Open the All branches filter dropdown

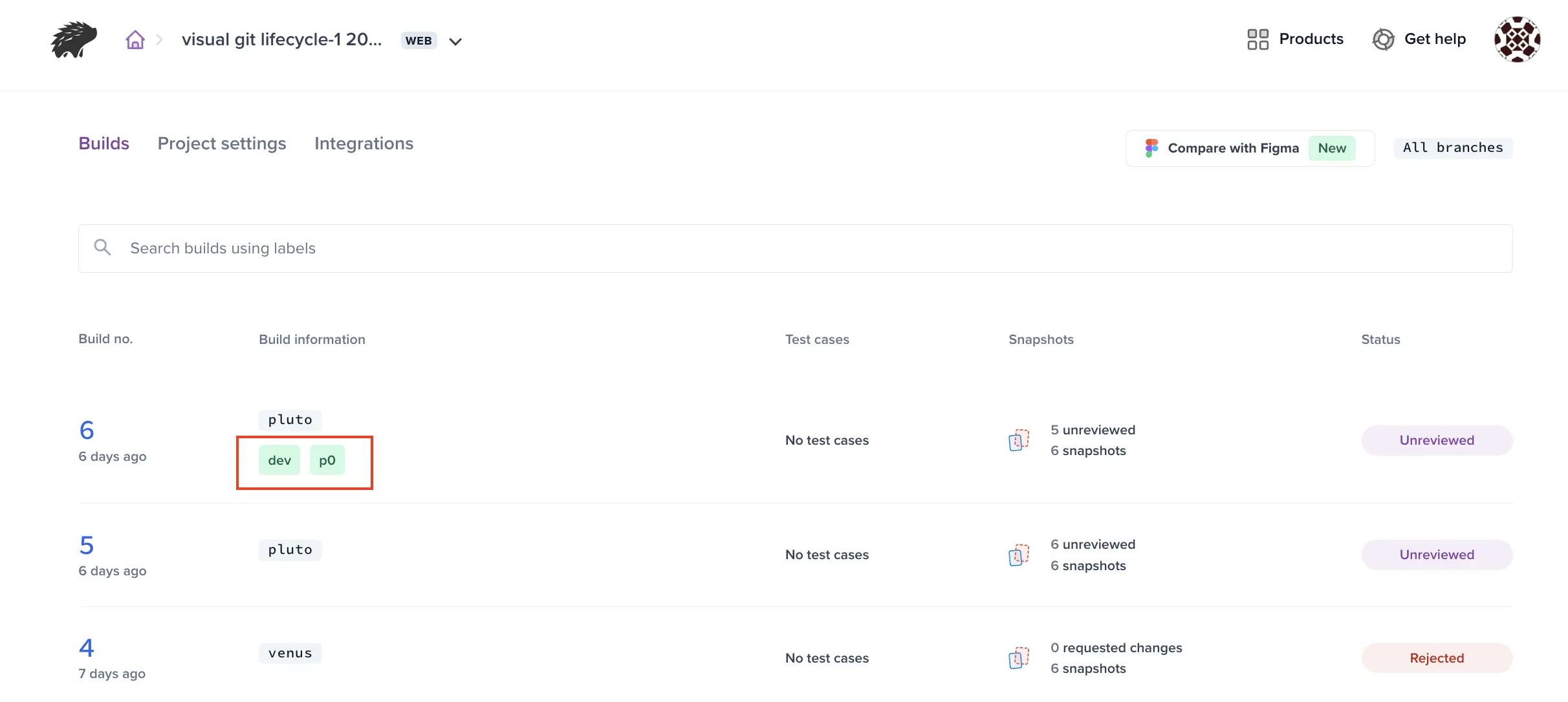tap(1452, 147)
